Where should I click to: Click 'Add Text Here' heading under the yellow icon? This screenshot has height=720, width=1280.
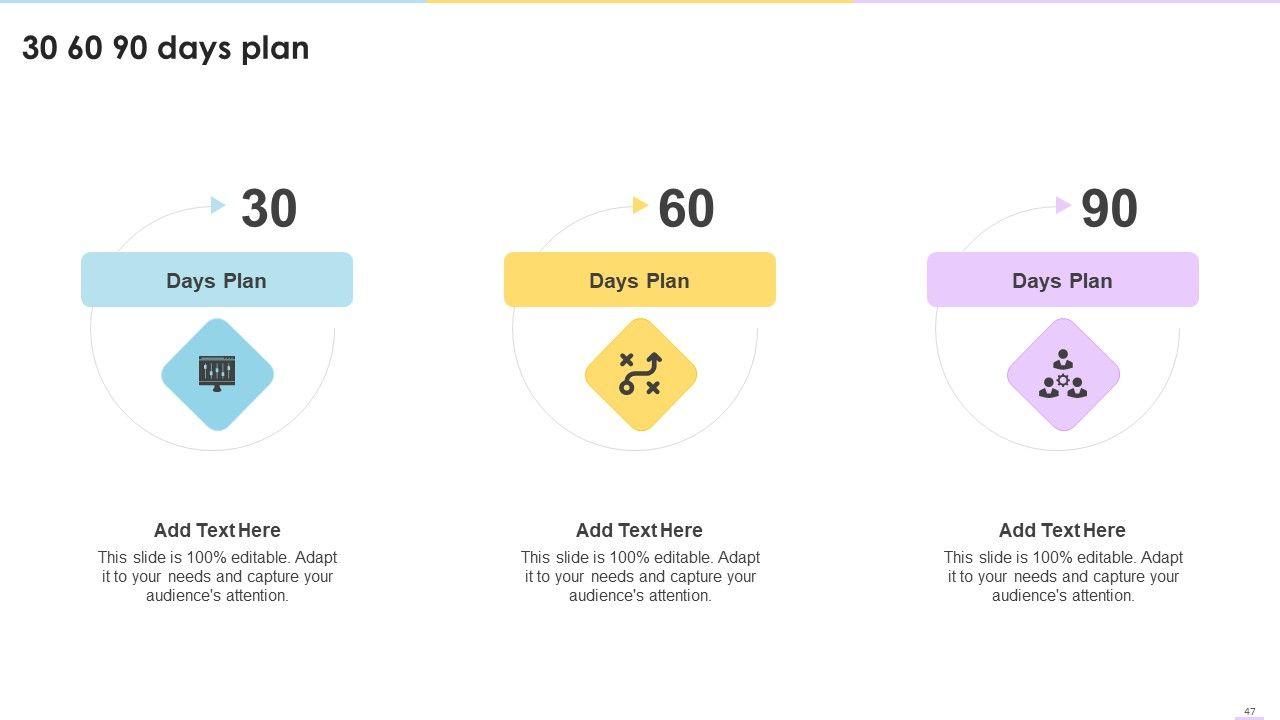(639, 530)
